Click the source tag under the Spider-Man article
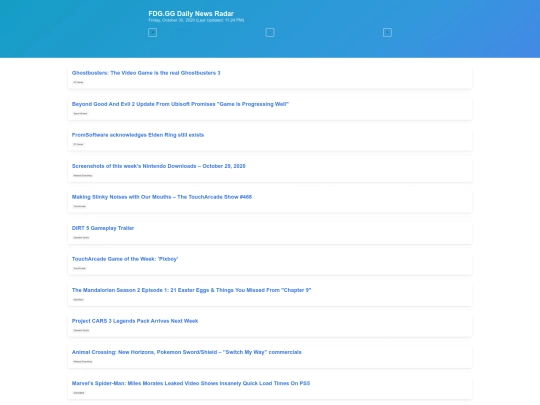Image resolution: width=540 pixels, height=405 pixels. (x=79, y=393)
